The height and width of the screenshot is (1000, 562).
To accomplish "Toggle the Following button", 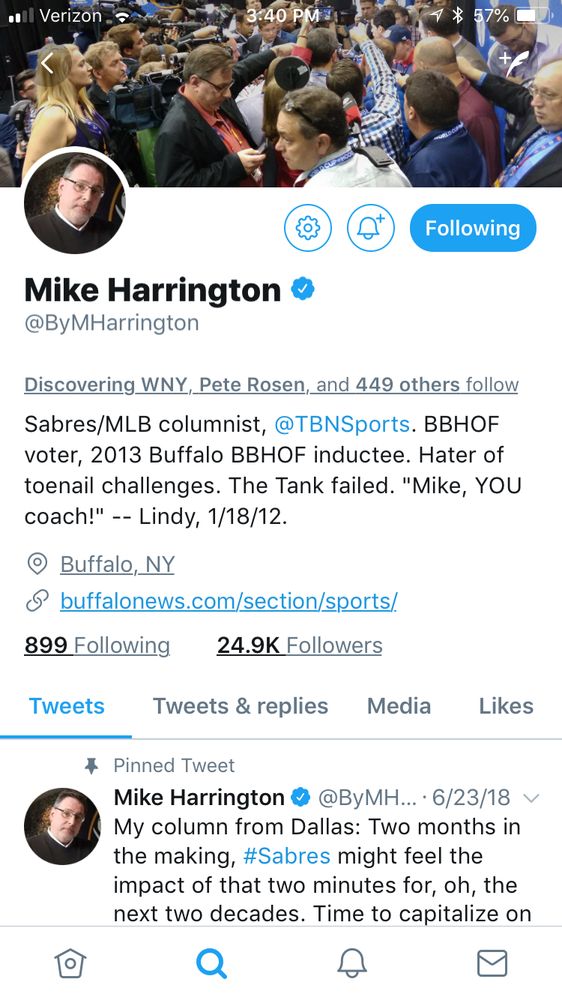I will 473,228.
